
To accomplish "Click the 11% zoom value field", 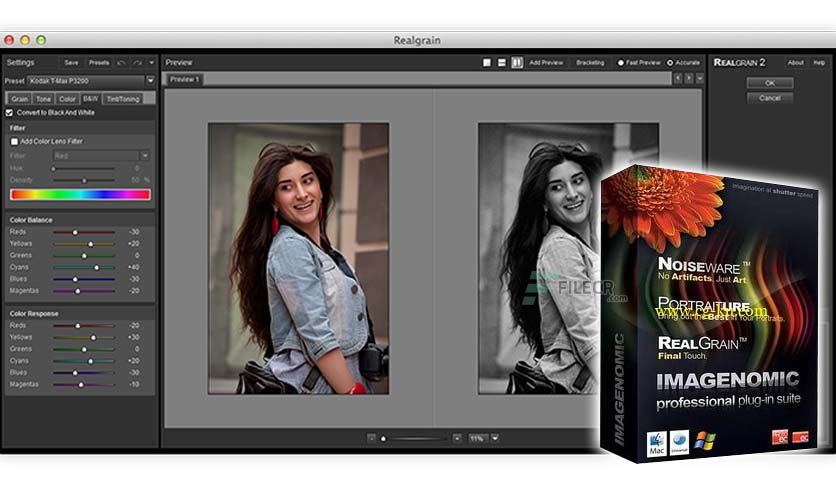I will pos(477,438).
